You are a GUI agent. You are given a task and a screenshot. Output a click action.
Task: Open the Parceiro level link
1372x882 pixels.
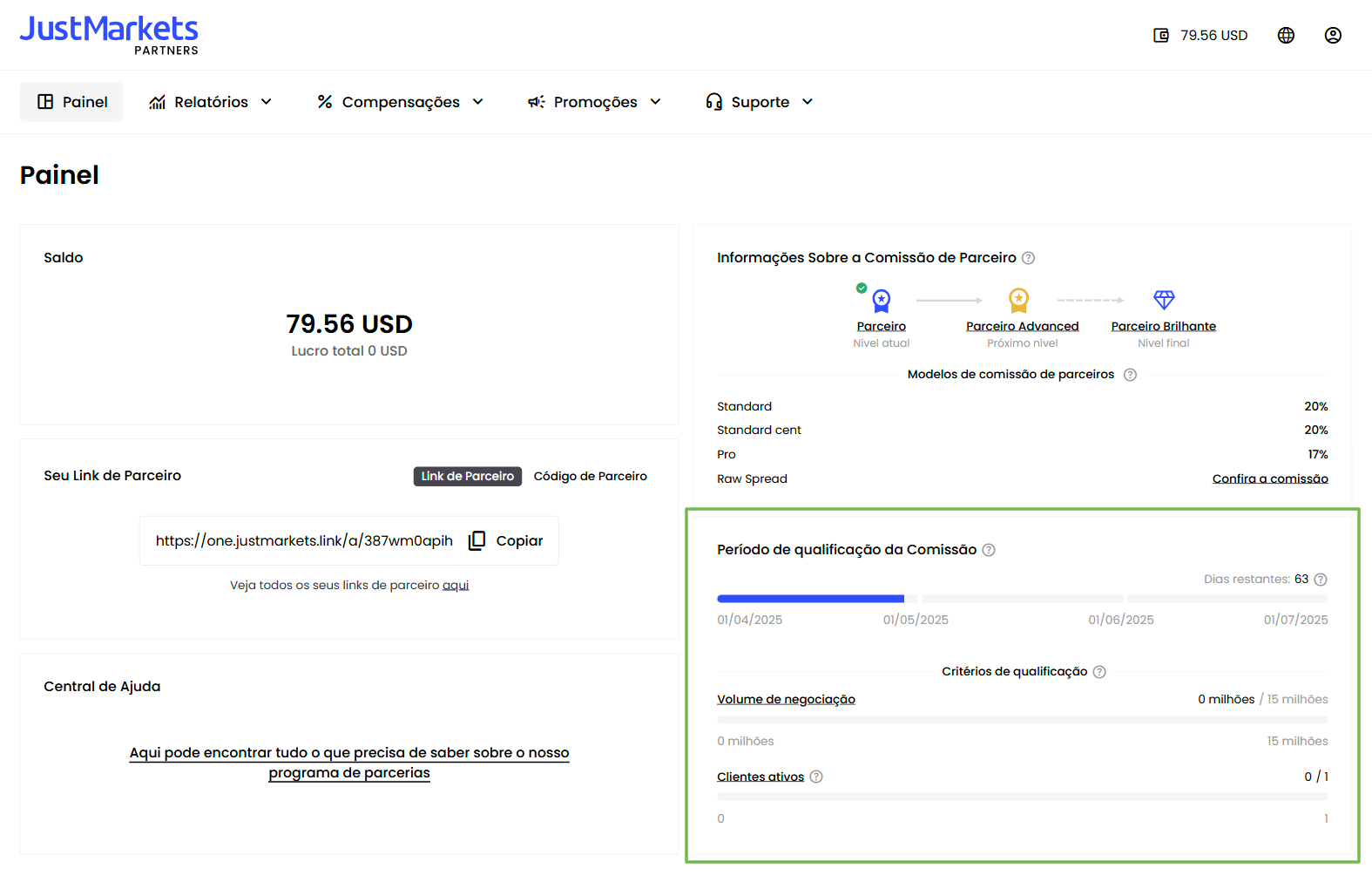pyautogui.click(x=882, y=326)
